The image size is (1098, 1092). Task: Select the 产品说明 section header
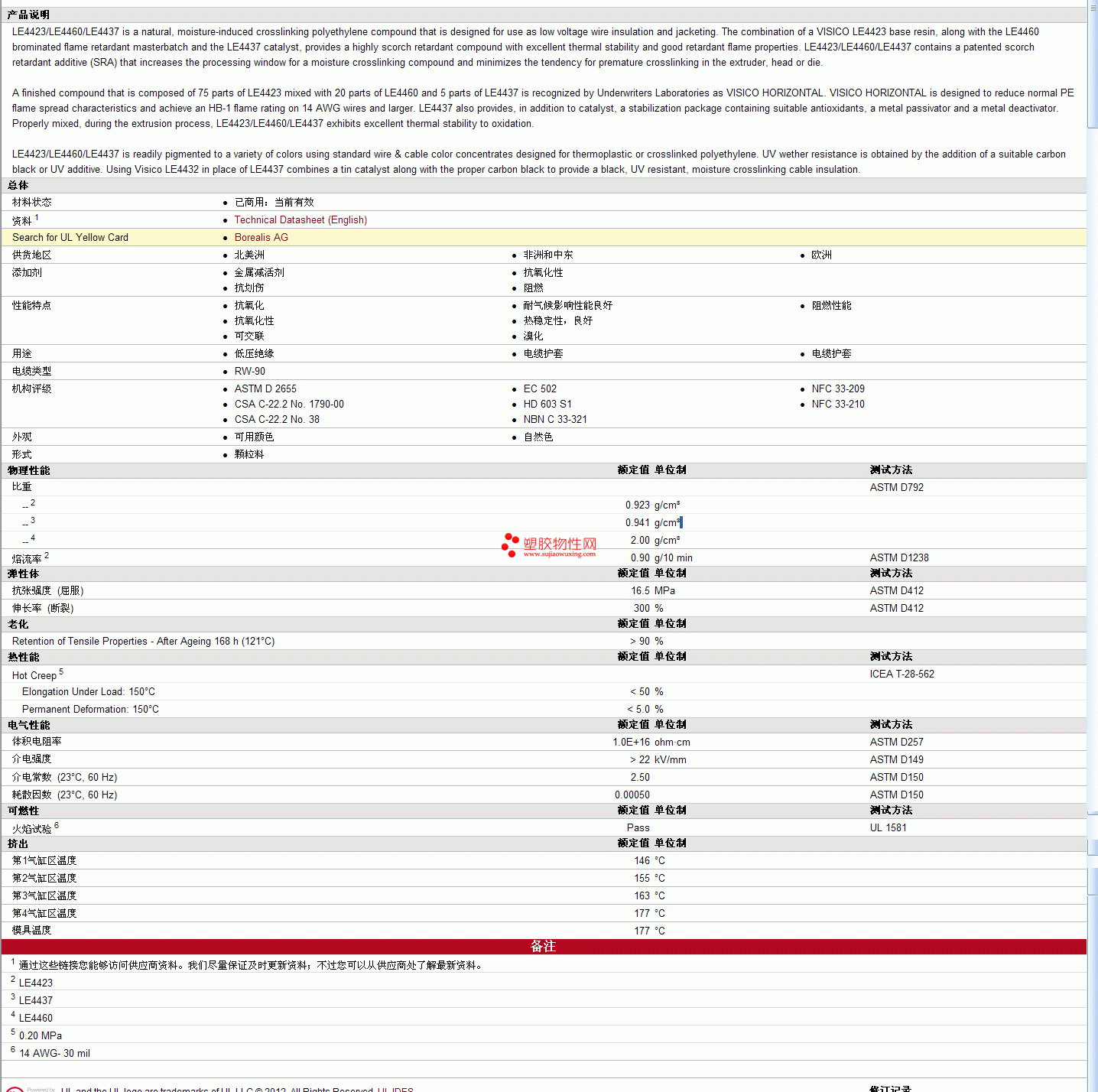29,15
